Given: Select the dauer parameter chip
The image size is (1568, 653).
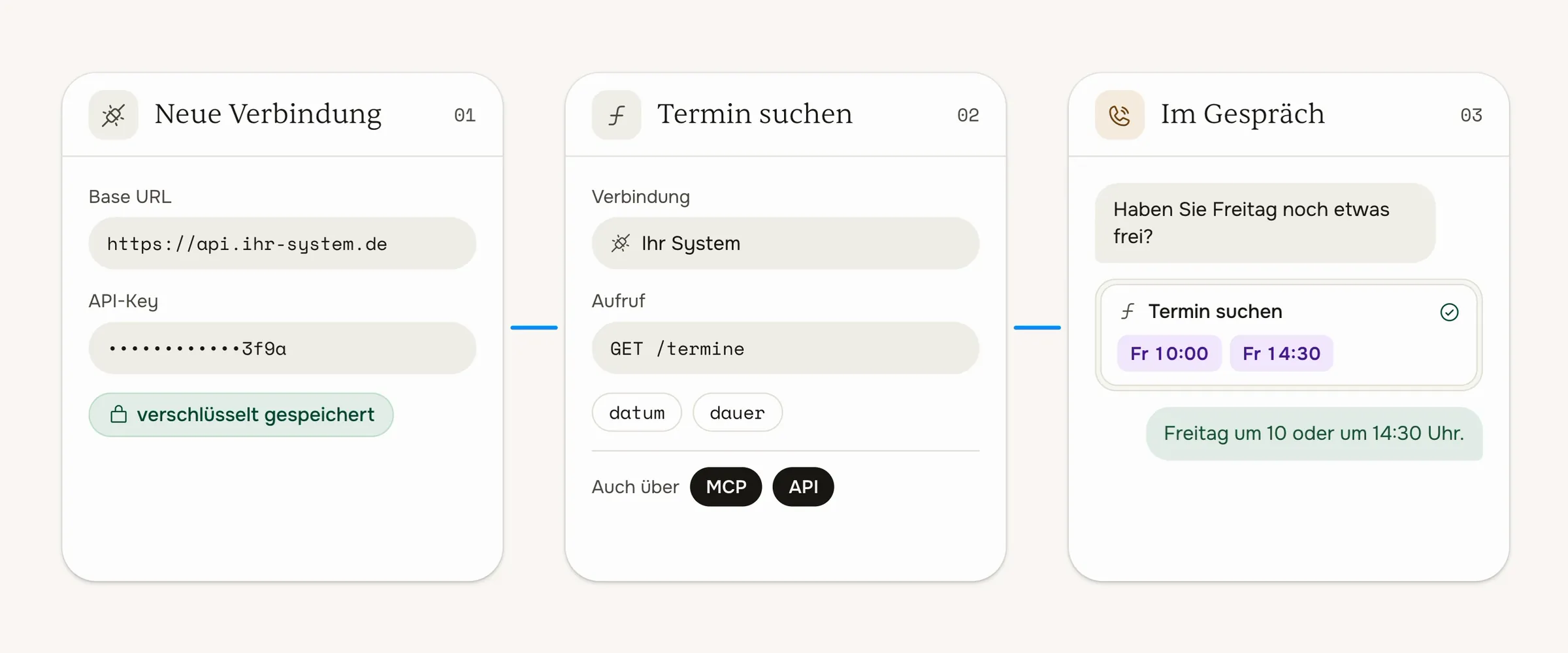Looking at the screenshot, I should [x=738, y=413].
